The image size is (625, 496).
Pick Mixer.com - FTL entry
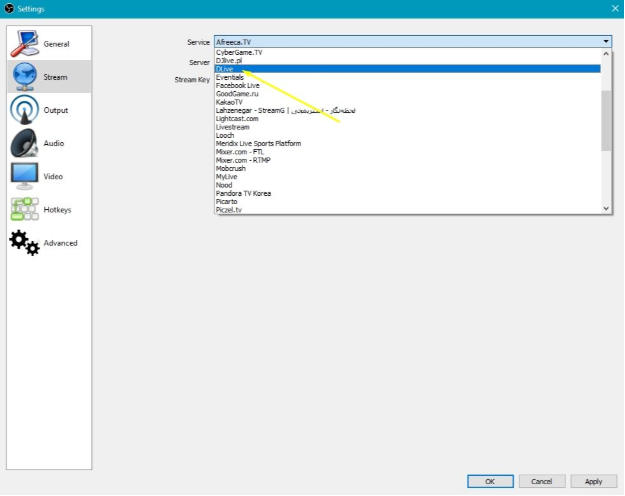tap(407, 152)
